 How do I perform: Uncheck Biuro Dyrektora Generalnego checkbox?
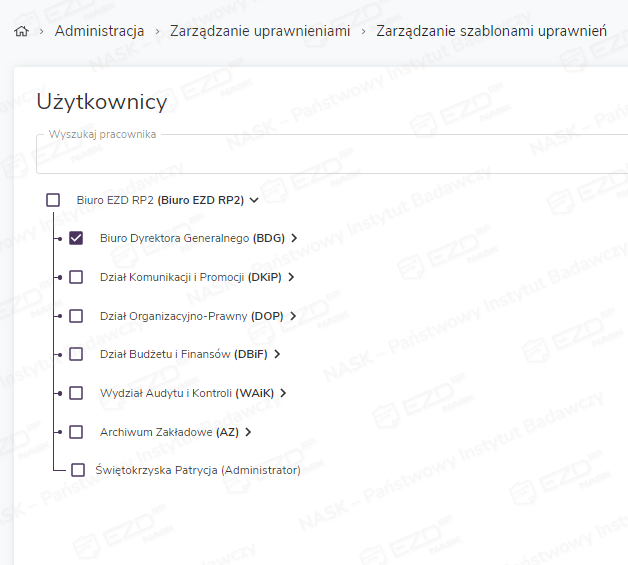(76, 238)
